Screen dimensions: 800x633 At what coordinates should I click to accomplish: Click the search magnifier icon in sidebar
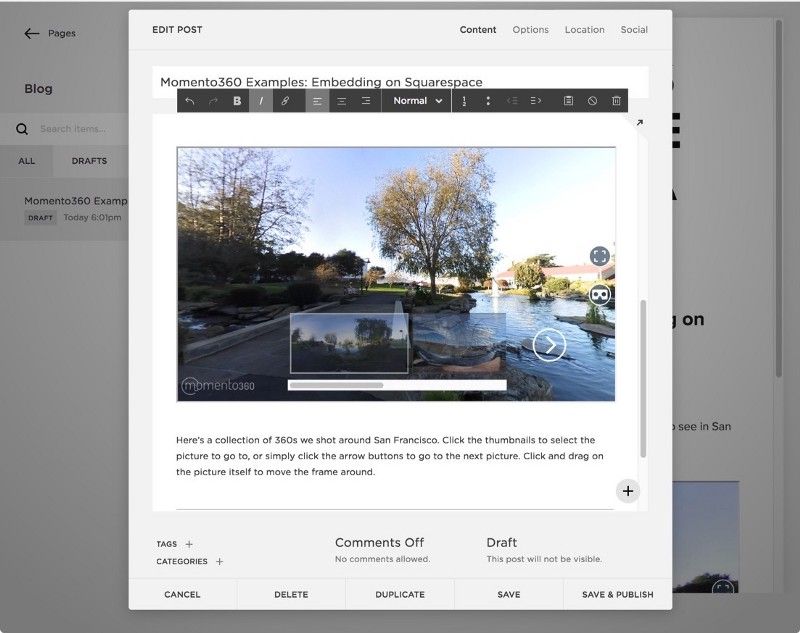[22, 129]
